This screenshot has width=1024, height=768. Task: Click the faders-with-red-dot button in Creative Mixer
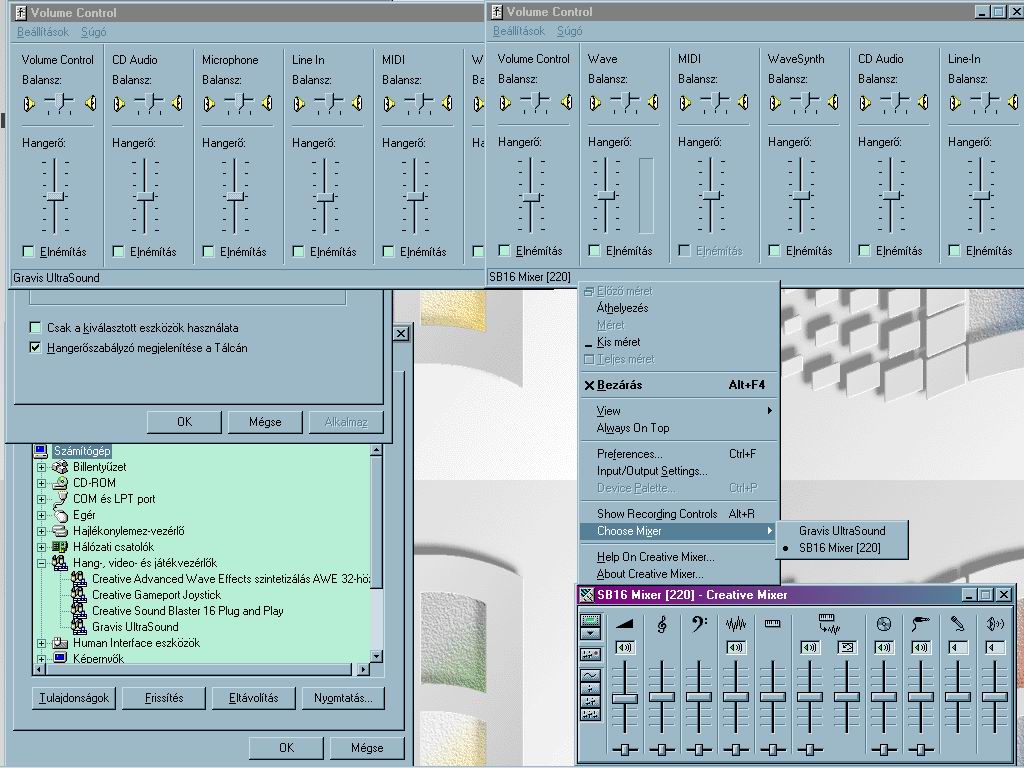[x=590, y=654]
